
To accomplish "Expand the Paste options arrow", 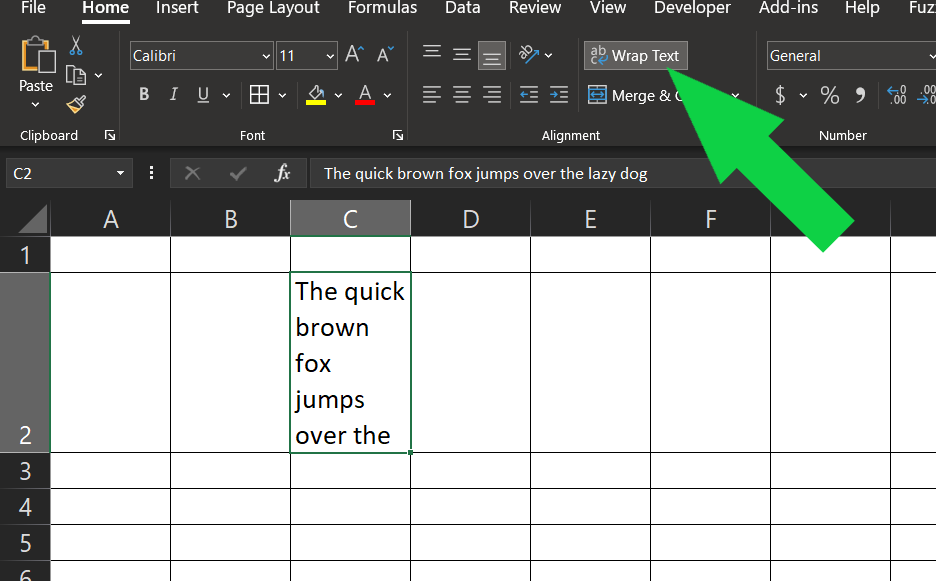I will [x=35, y=105].
